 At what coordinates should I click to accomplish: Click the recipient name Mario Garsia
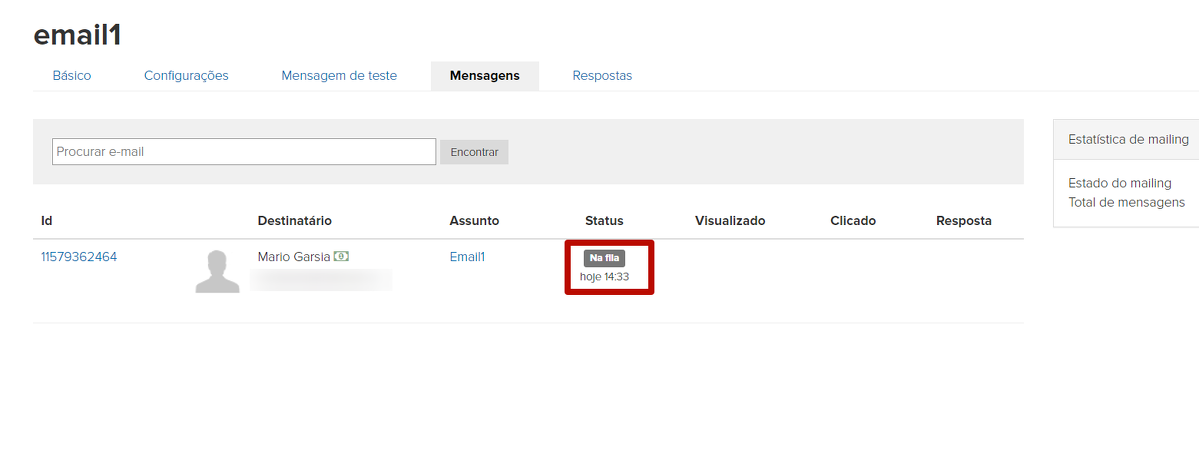293,257
